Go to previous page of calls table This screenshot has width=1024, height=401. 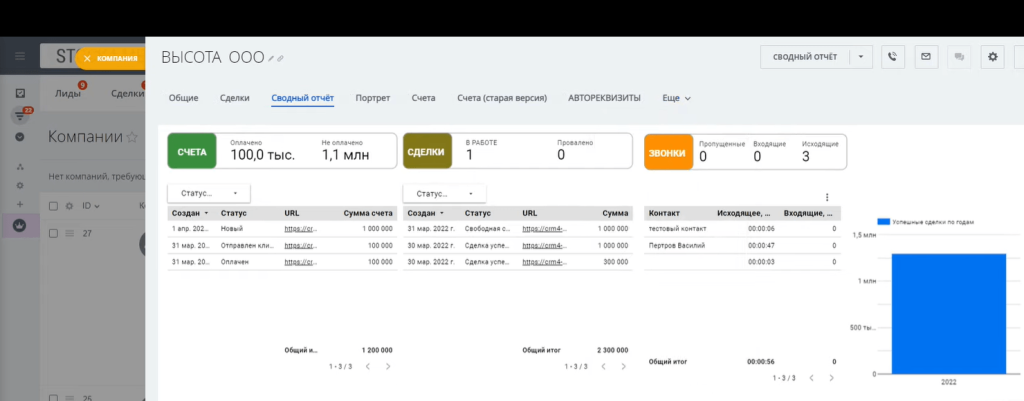[x=811, y=378]
